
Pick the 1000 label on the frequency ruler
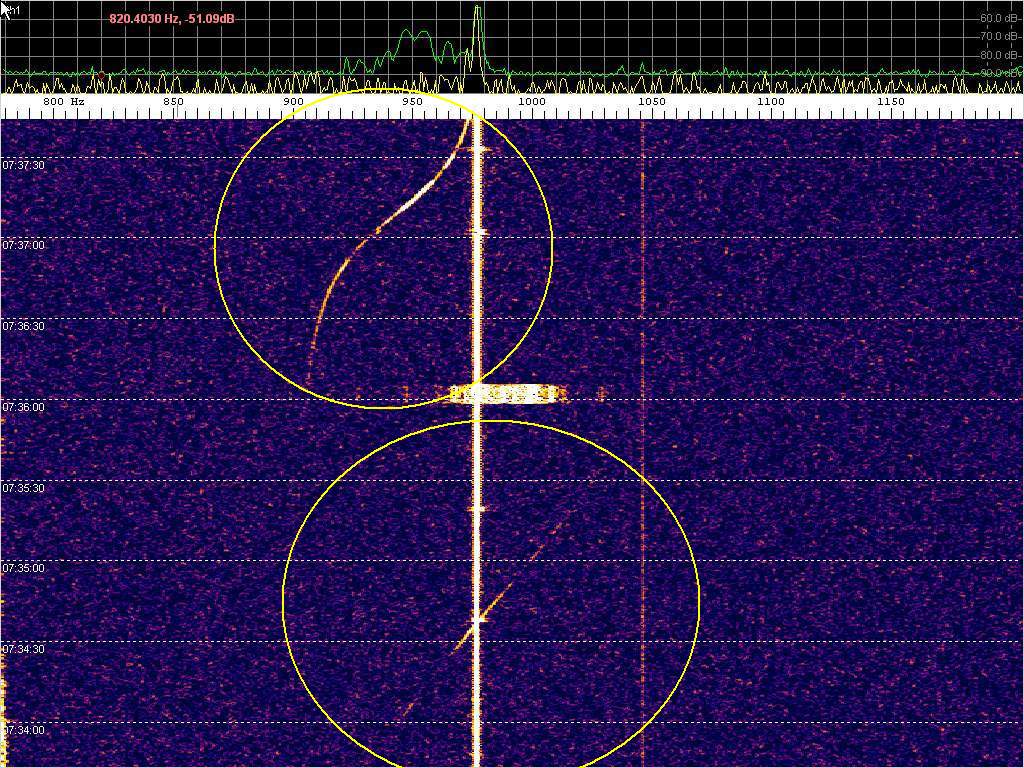click(532, 102)
